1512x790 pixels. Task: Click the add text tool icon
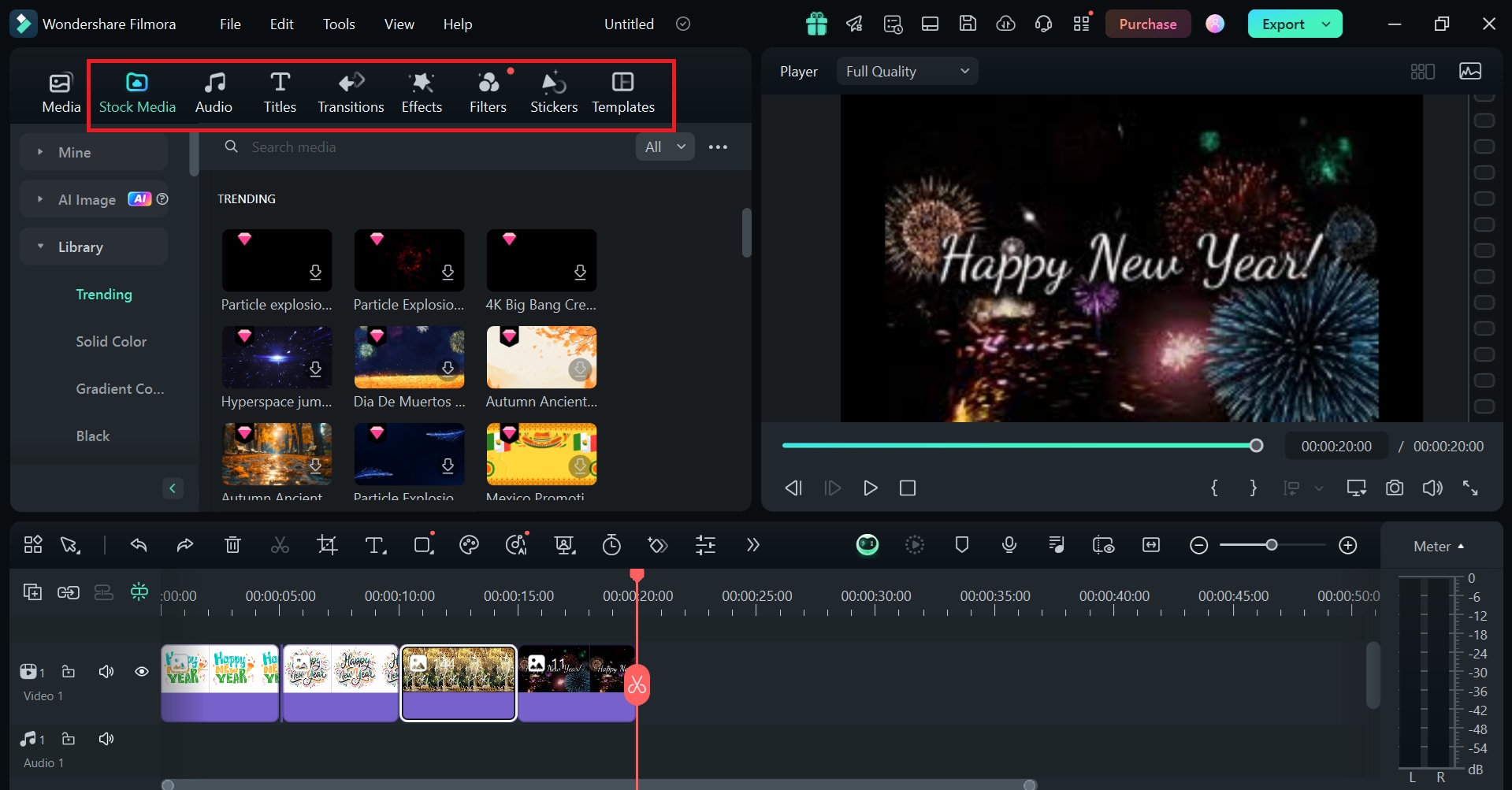coord(375,545)
